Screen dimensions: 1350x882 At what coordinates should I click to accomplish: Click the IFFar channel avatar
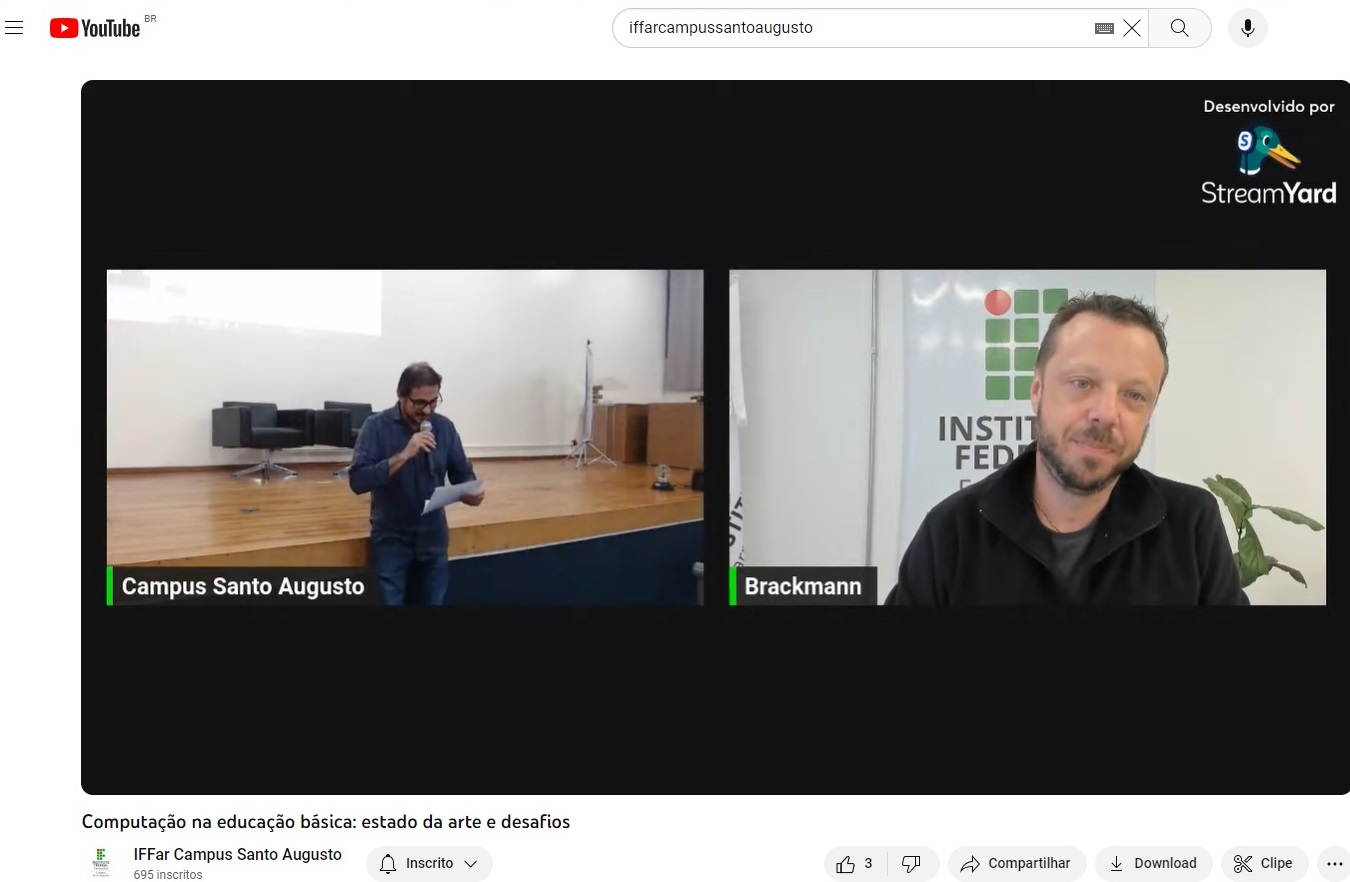click(x=101, y=863)
